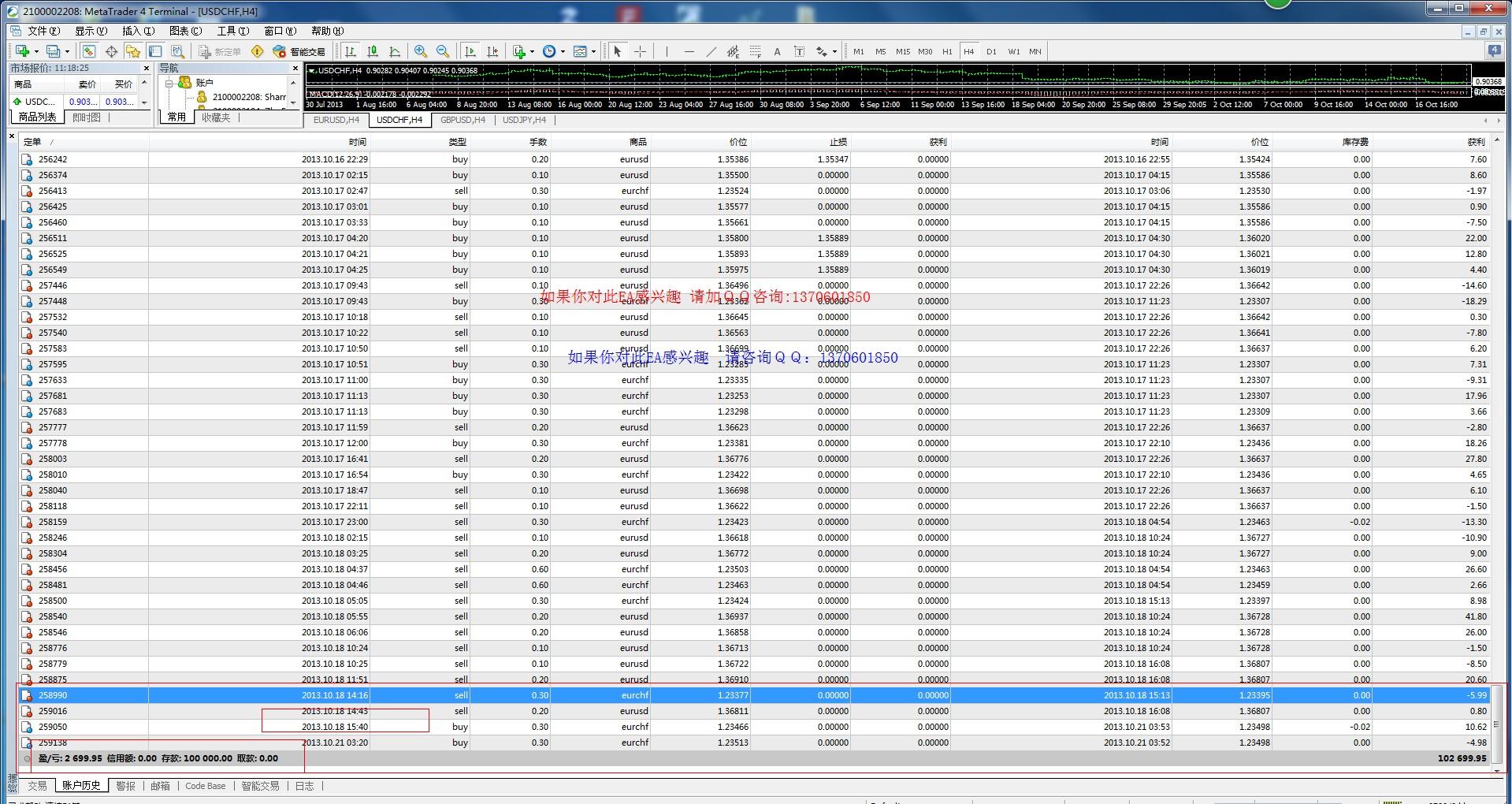The width and height of the screenshot is (1512, 804).
Task: Switch chart to line chart icon
Action: click(395, 51)
